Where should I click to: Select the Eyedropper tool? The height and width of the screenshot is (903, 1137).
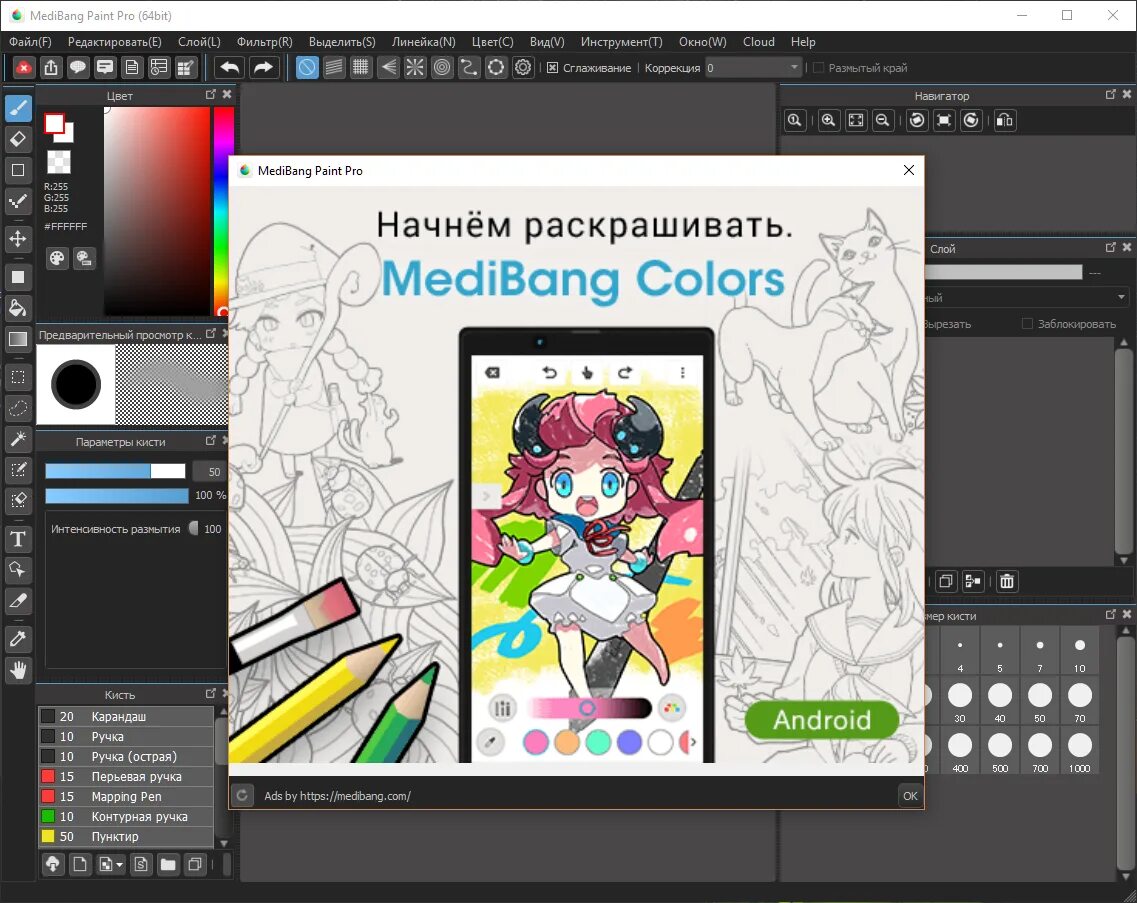(18, 638)
